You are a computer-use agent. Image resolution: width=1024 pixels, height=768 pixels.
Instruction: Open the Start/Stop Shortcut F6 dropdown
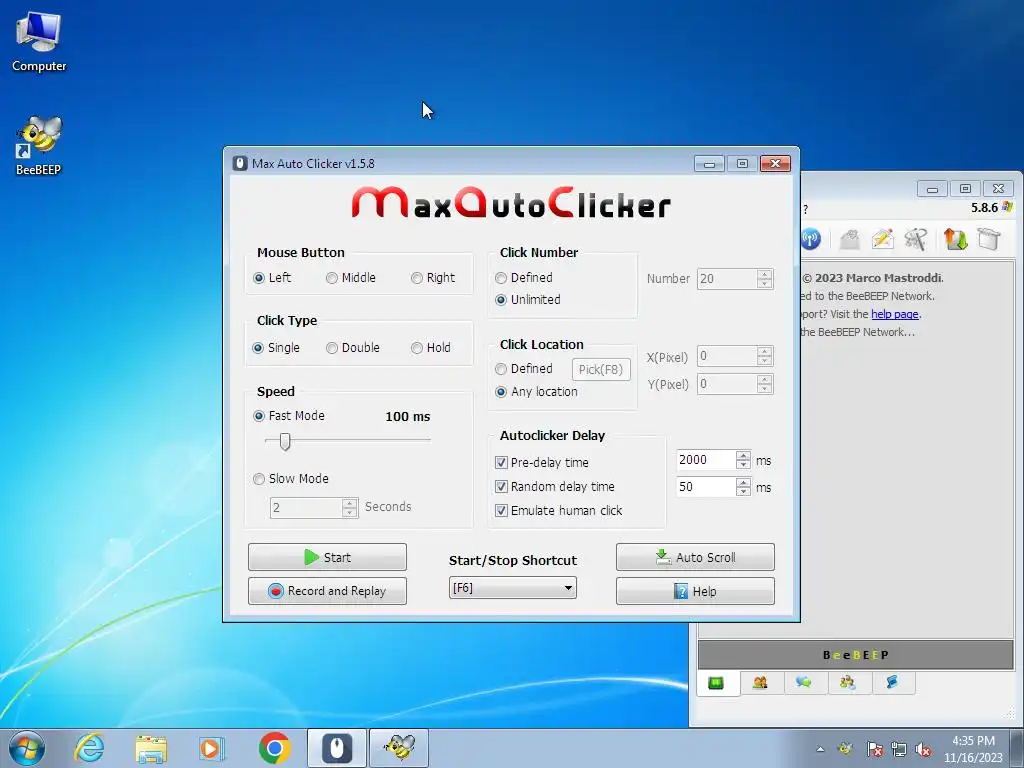coord(513,588)
